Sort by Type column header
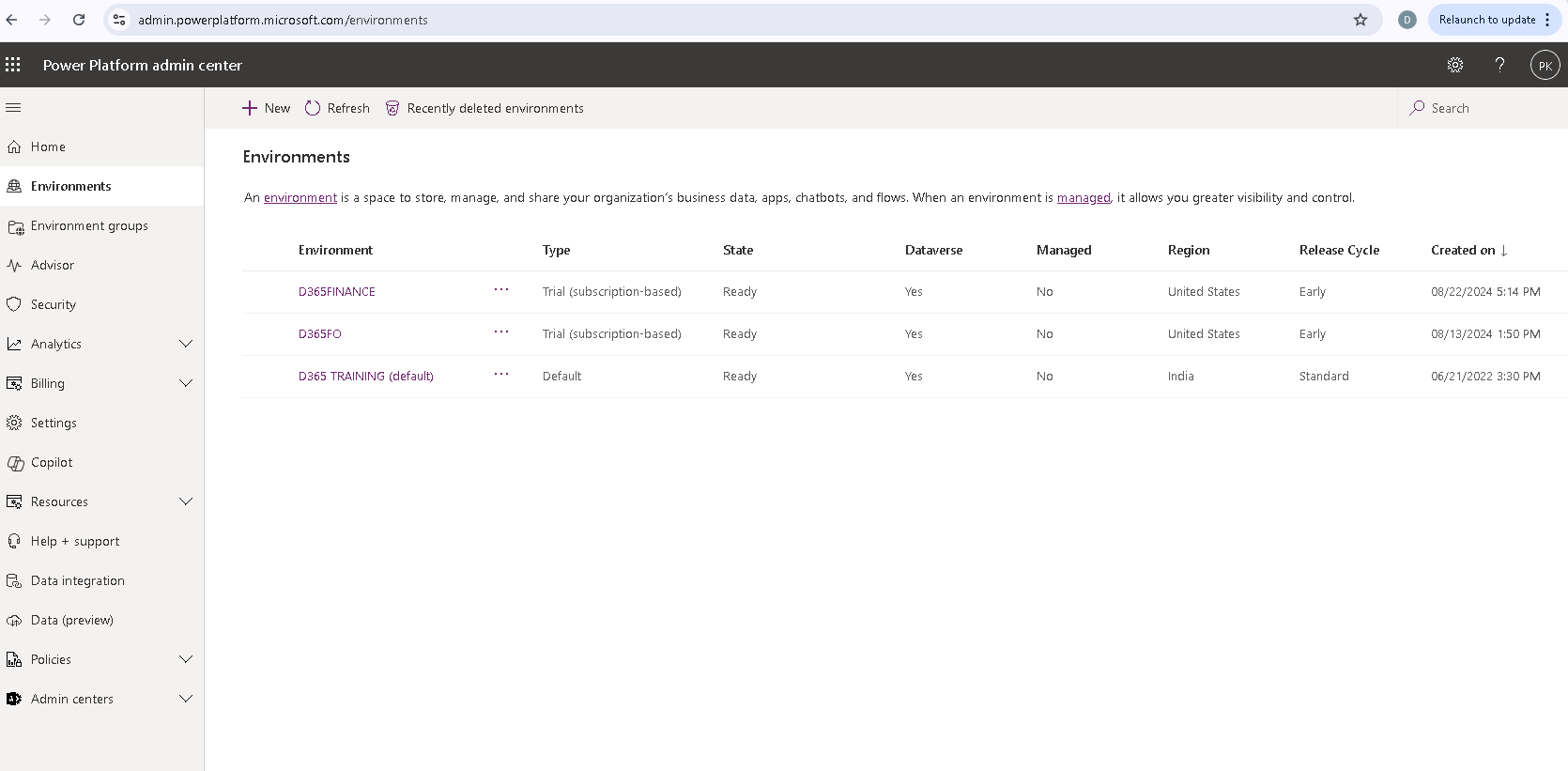This screenshot has height=771, width=1568. (556, 251)
